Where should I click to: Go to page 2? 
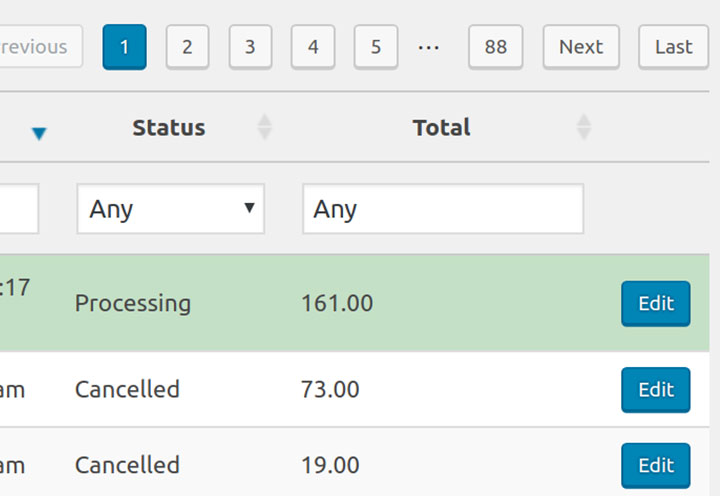tap(187, 47)
